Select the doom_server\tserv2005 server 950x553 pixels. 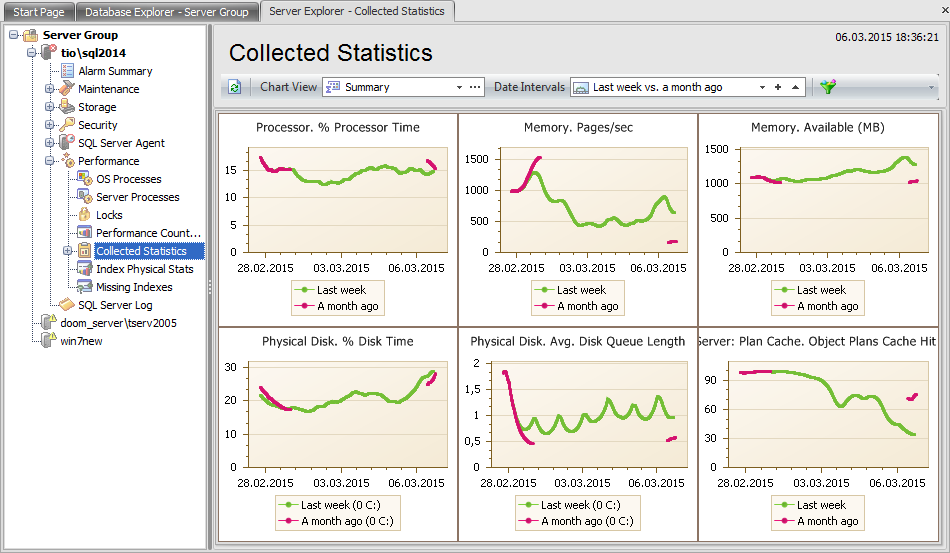tap(117, 323)
